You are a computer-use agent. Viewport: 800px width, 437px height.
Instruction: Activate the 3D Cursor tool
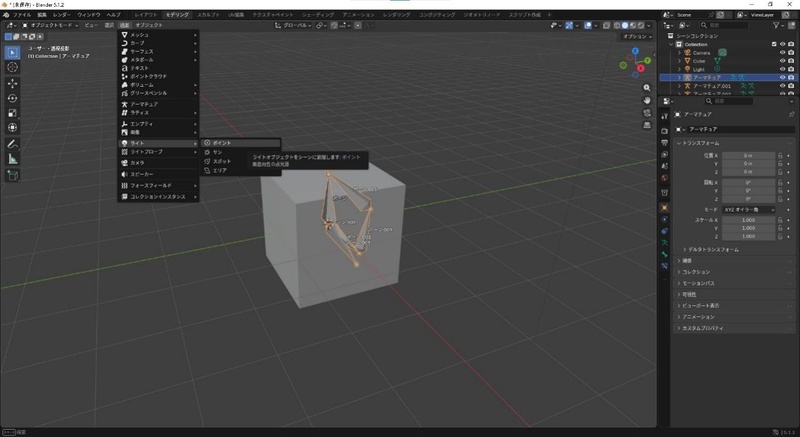[13, 67]
